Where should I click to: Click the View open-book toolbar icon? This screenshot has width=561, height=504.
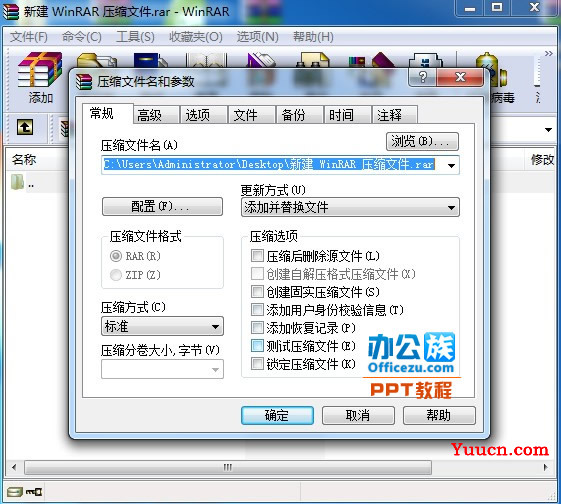click(206, 60)
